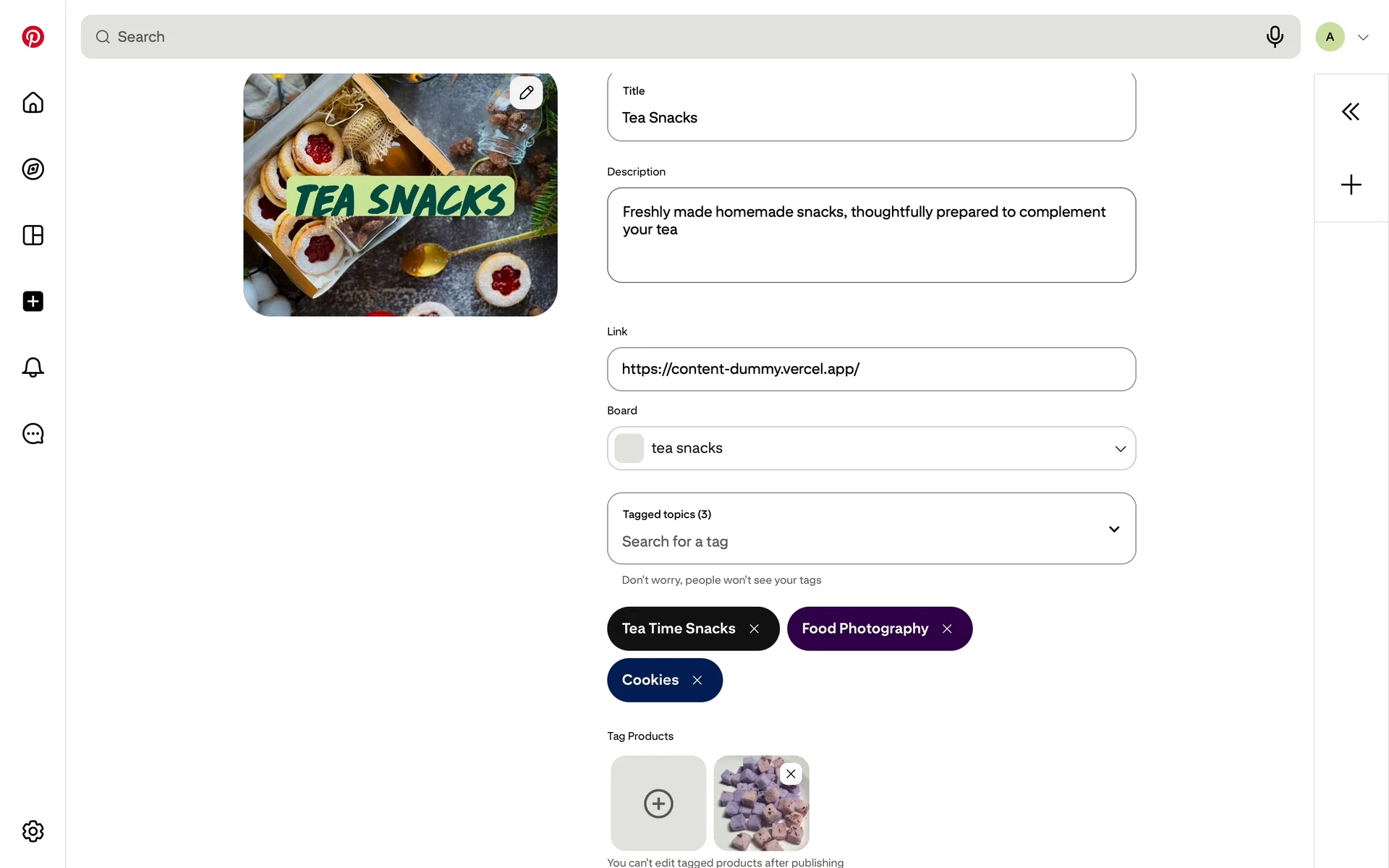The height and width of the screenshot is (868, 1389).
Task: Expand the tea snacks board dropdown
Action: tap(1120, 448)
